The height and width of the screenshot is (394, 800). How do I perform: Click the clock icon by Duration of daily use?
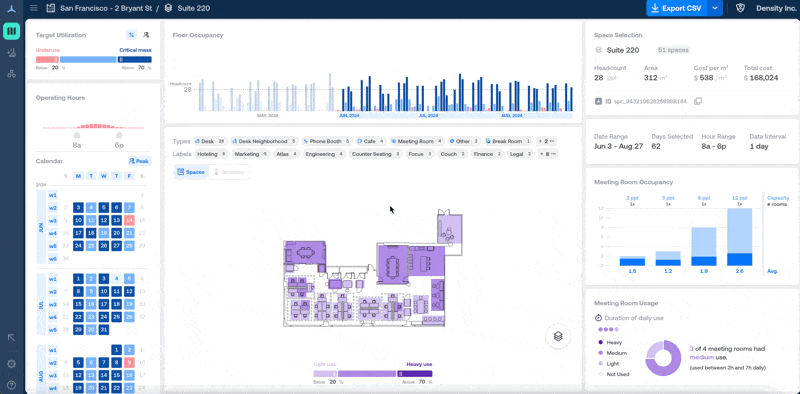pyautogui.click(x=598, y=318)
